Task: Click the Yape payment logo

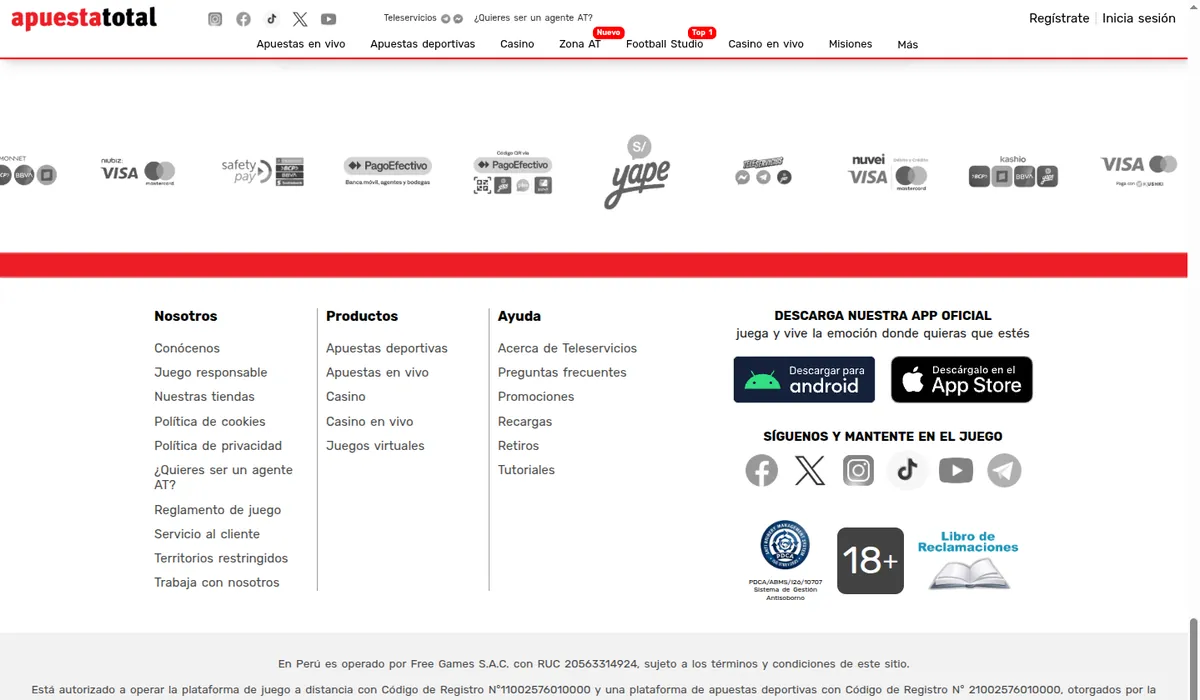Action: [637, 172]
